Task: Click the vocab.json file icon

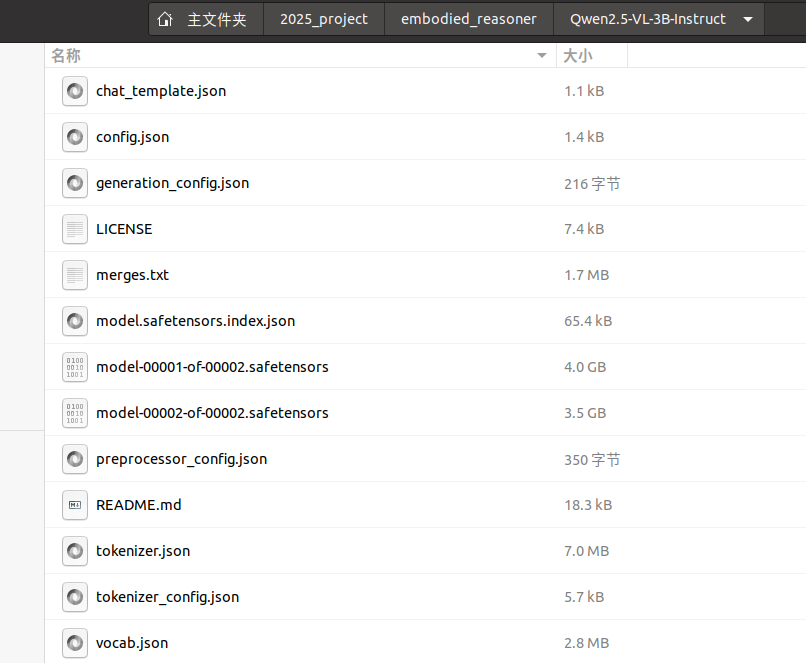Action: click(x=75, y=643)
